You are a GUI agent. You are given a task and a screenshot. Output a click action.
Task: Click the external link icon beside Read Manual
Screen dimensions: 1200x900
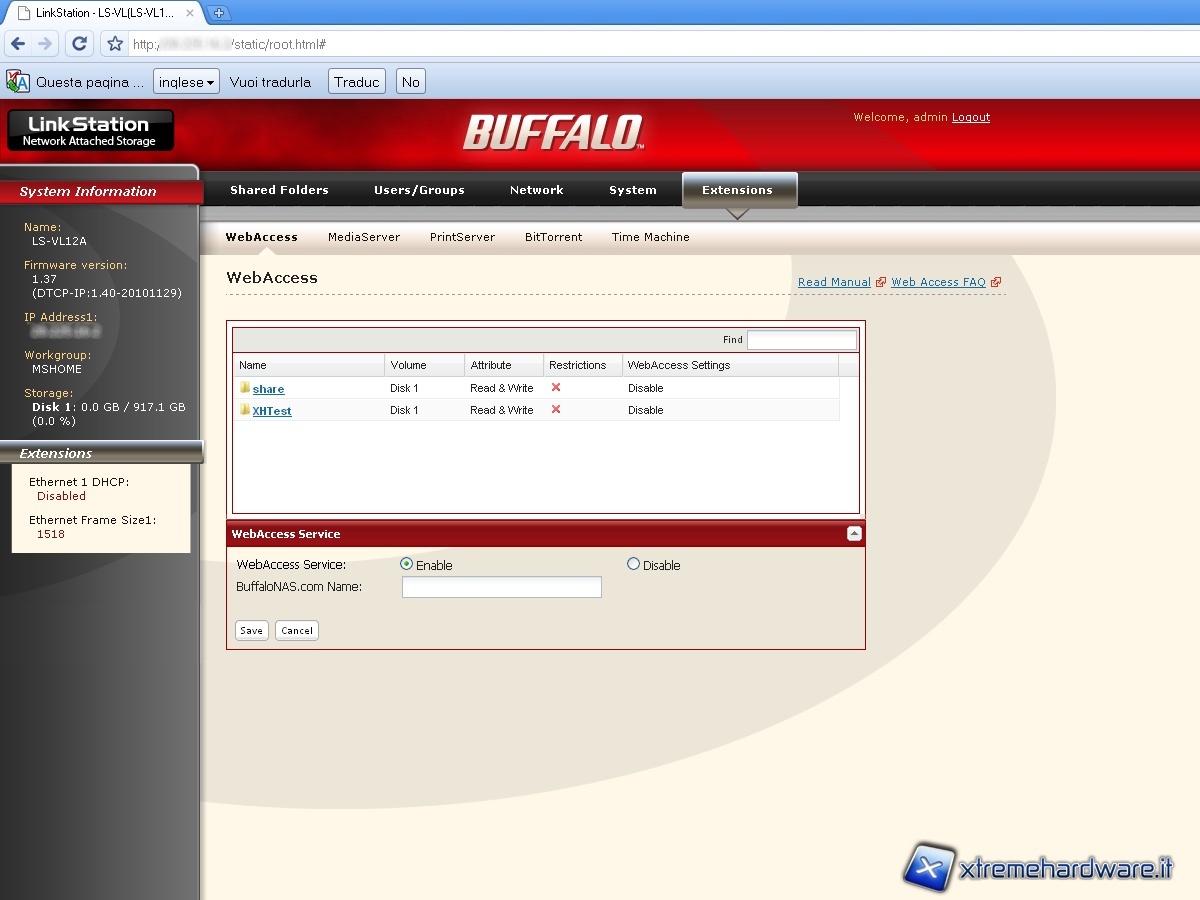881,282
